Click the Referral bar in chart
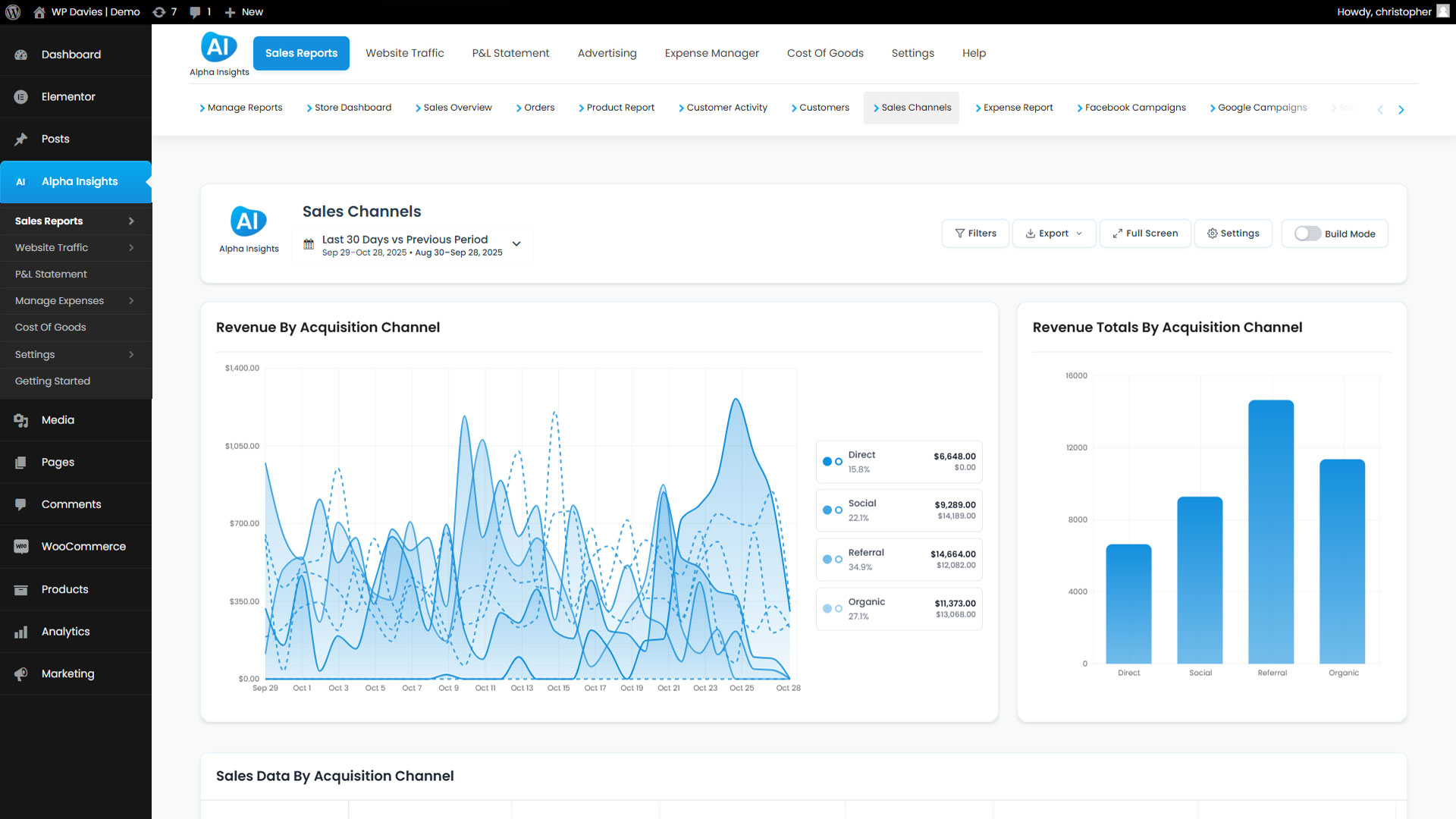This screenshot has height=819, width=1456. [x=1271, y=531]
